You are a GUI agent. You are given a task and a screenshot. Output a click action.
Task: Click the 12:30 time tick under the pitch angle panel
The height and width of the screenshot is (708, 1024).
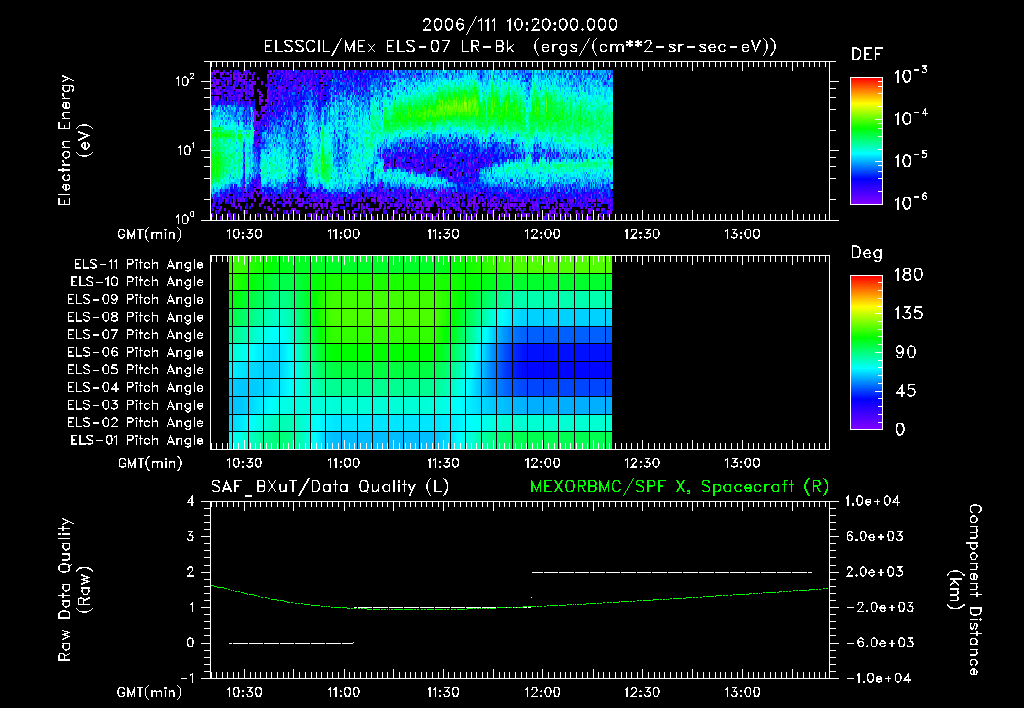[x=642, y=463]
